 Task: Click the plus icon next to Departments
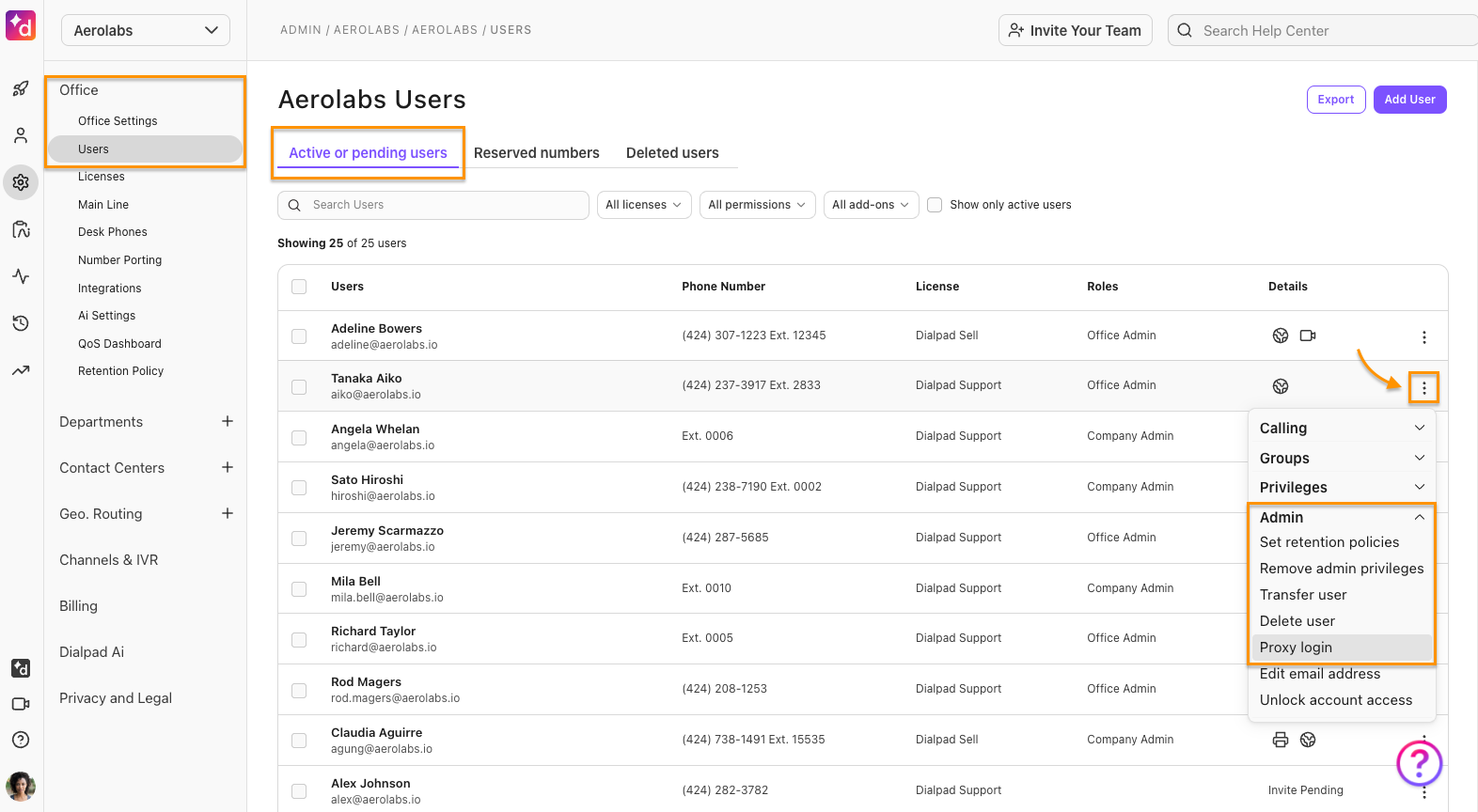click(228, 421)
